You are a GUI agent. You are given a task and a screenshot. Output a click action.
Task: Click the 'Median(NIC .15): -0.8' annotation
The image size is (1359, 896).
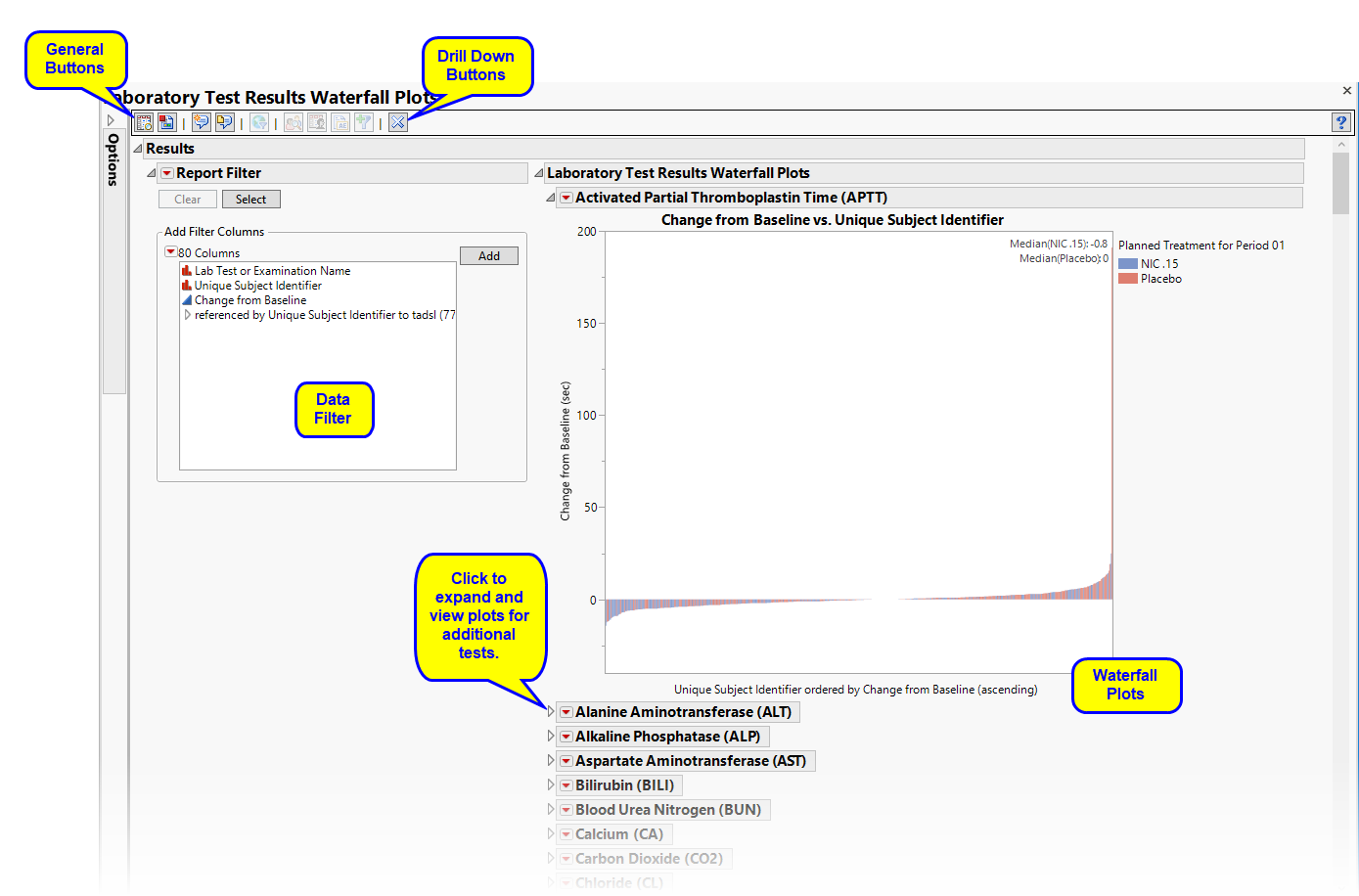pos(1059,244)
